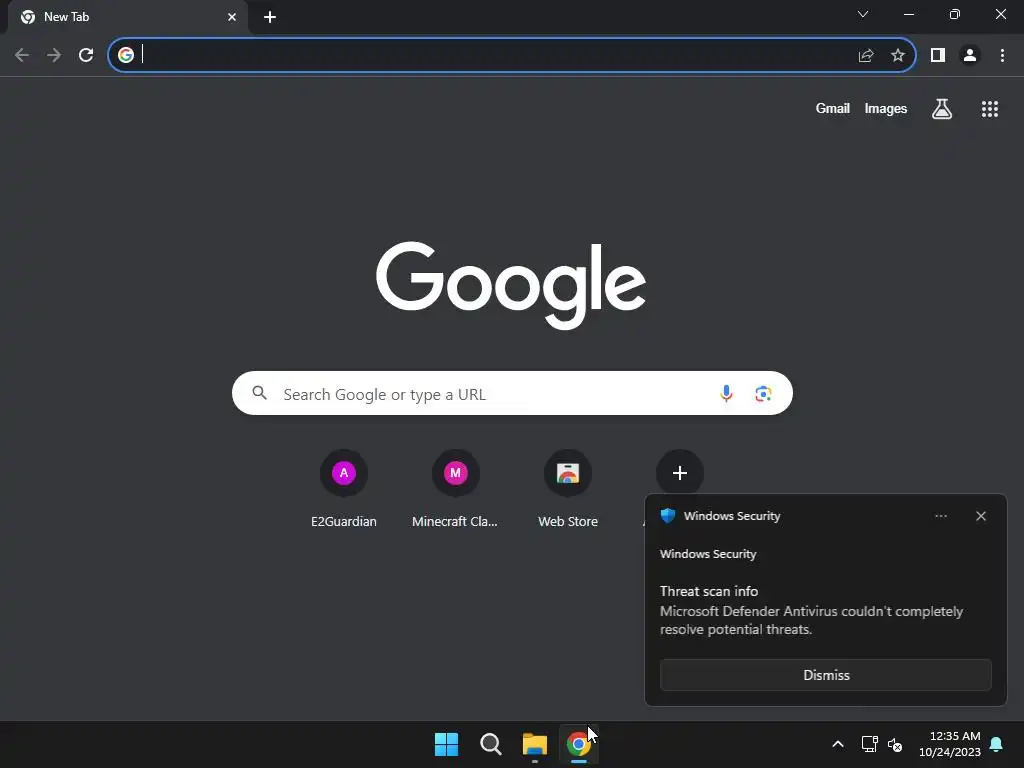Open the notification bell in tray

pyautogui.click(x=997, y=744)
